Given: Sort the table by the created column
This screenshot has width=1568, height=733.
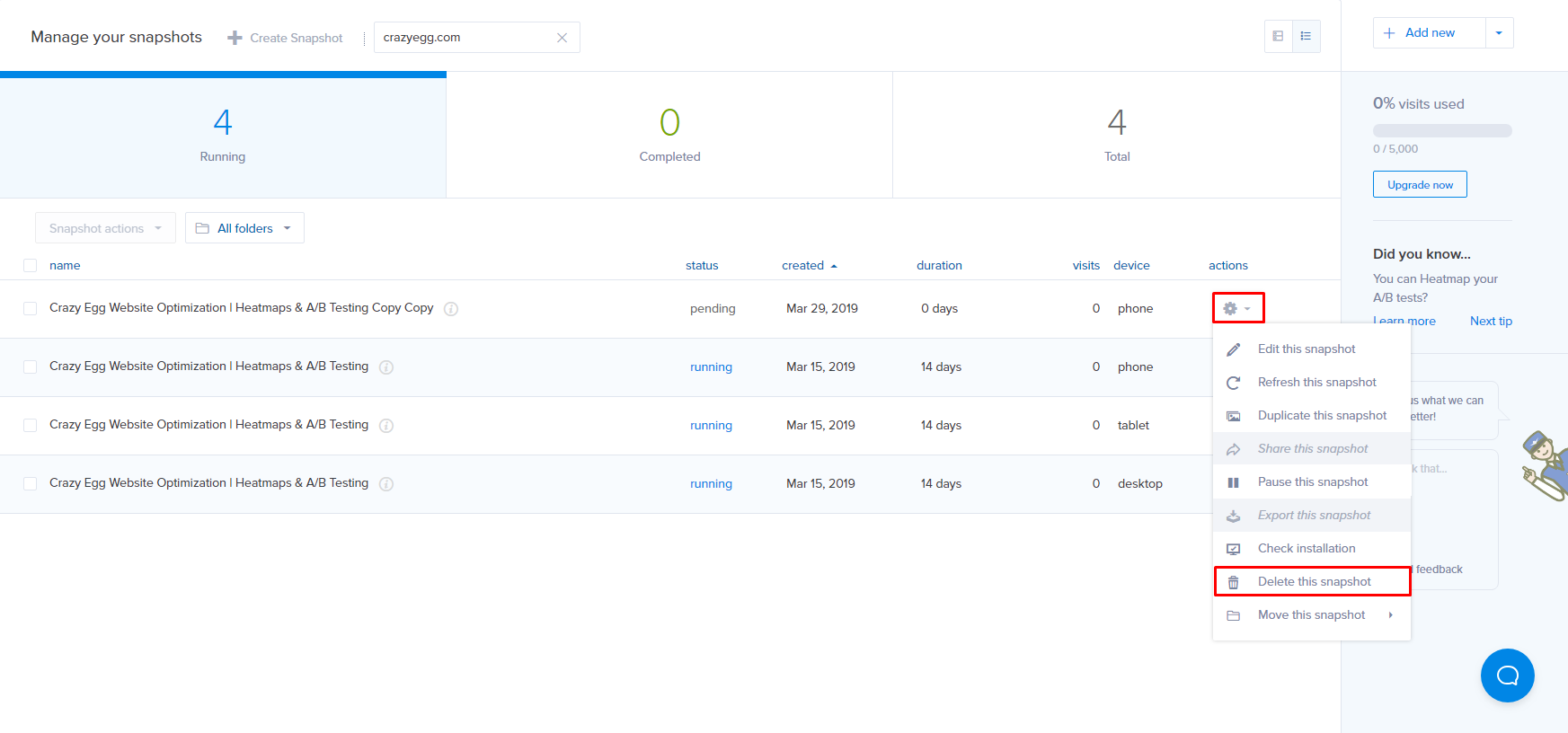Looking at the screenshot, I should [809, 266].
